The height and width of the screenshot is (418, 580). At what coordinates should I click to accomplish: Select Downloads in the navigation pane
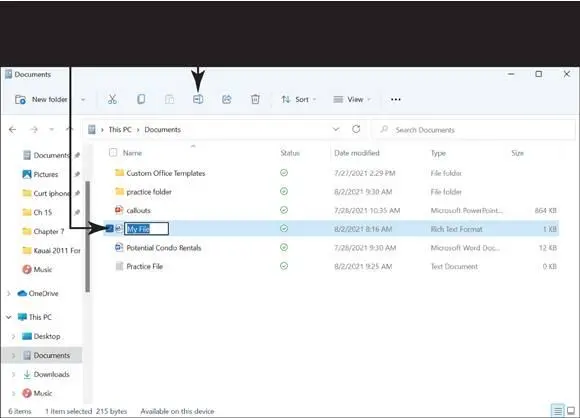51,374
